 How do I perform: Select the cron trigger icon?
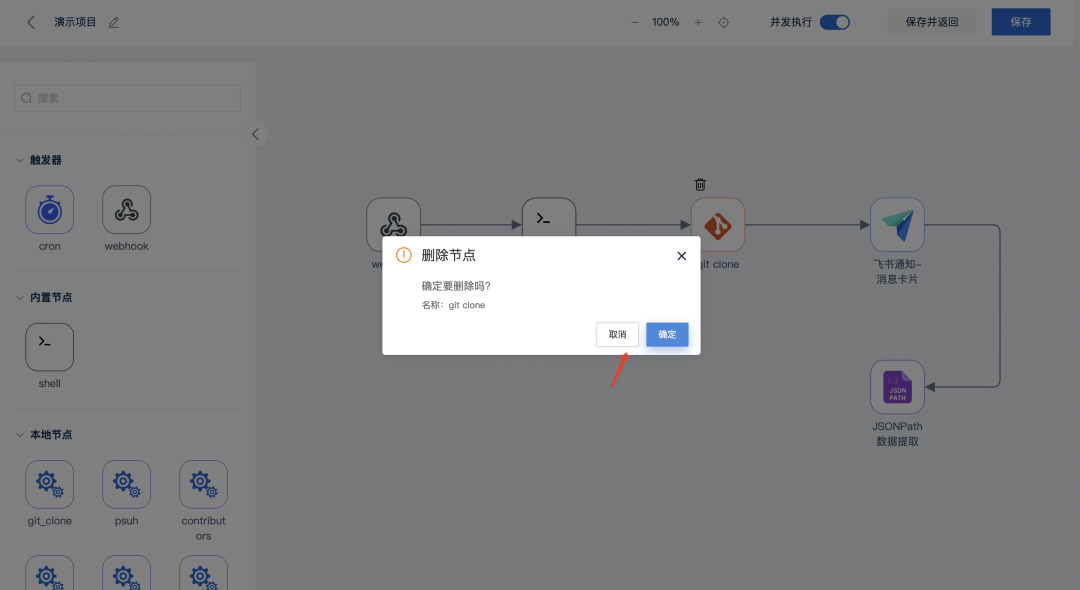tap(50, 209)
